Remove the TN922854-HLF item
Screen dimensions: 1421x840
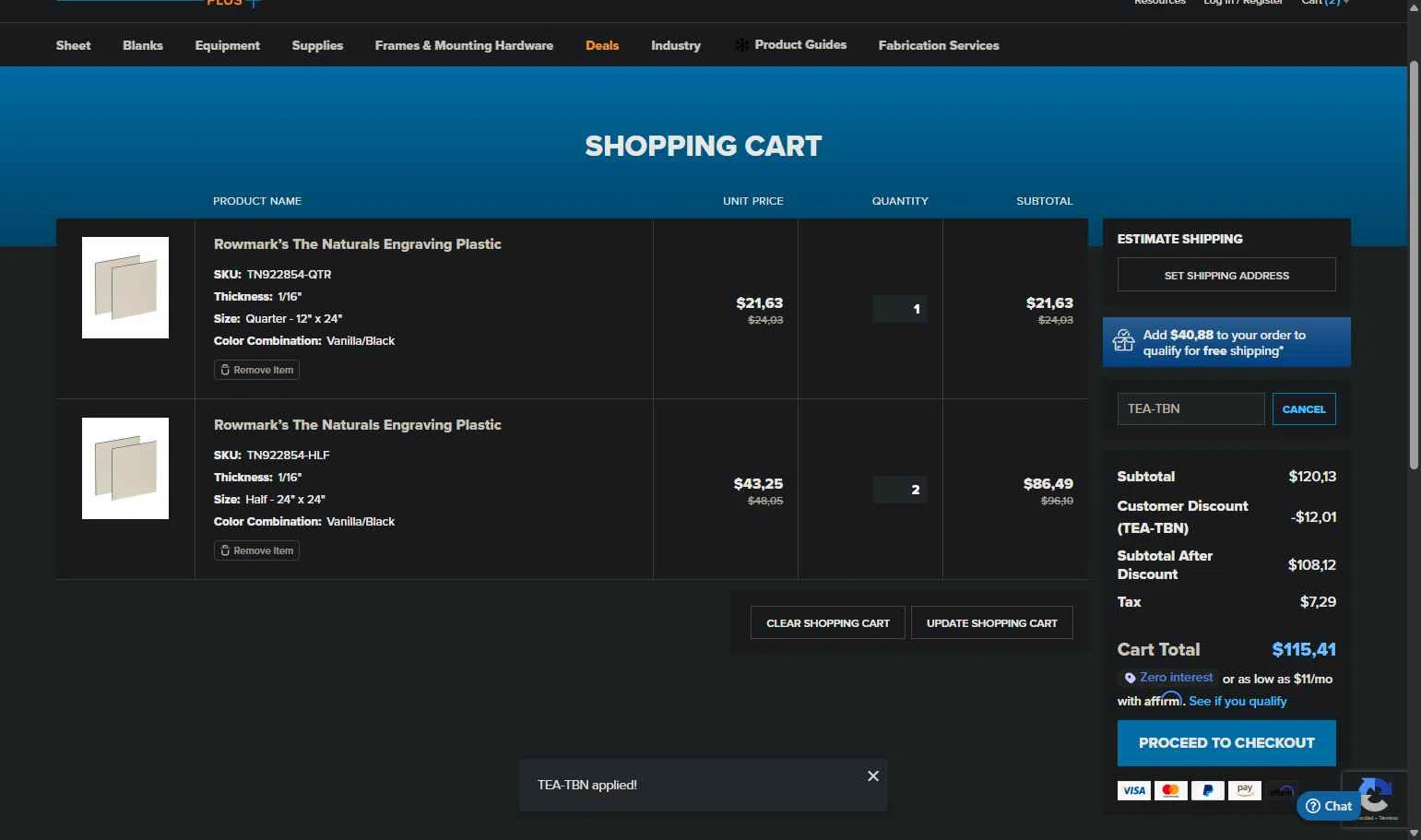tap(256, 550)
